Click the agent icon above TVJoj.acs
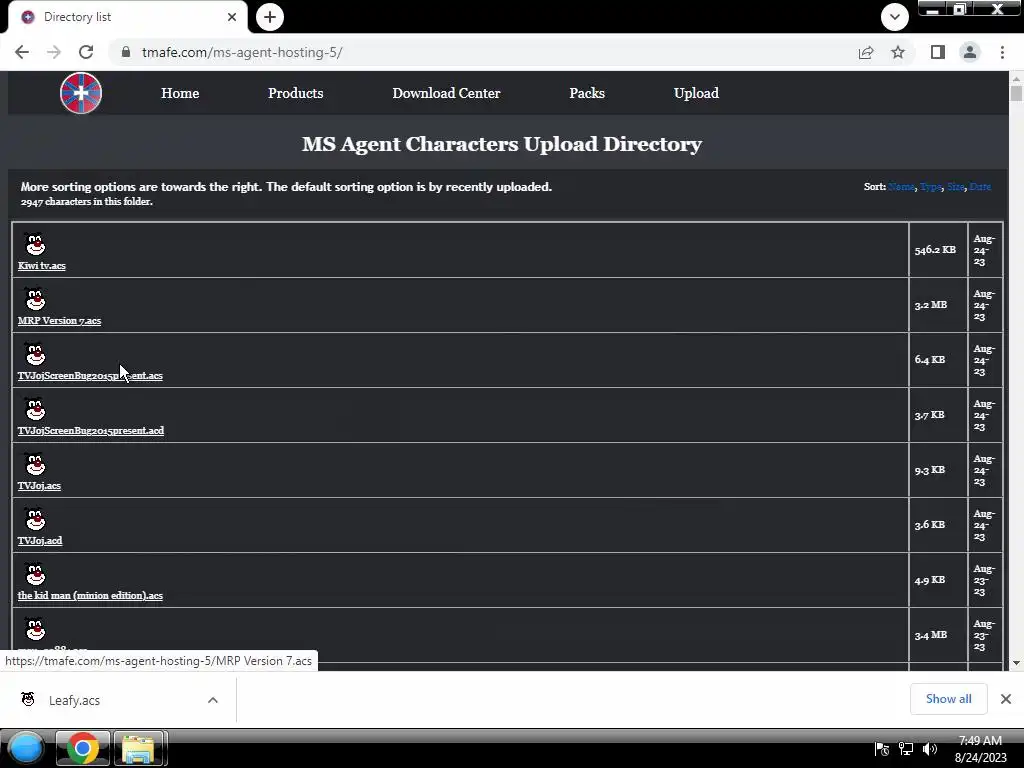The image size is (1024, 768). [35, 463]
